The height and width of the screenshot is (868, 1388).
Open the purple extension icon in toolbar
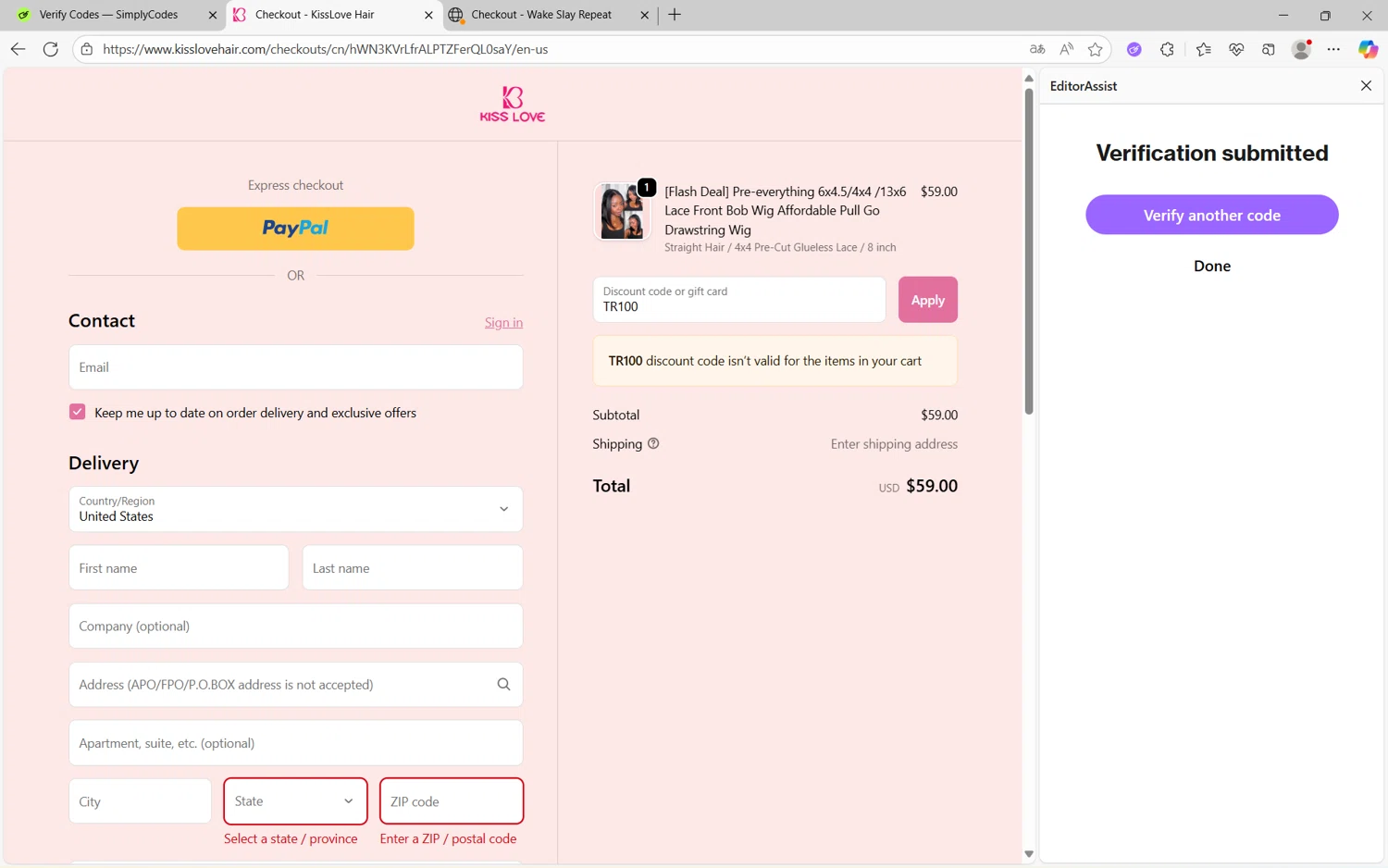[x=1134, y=49]
